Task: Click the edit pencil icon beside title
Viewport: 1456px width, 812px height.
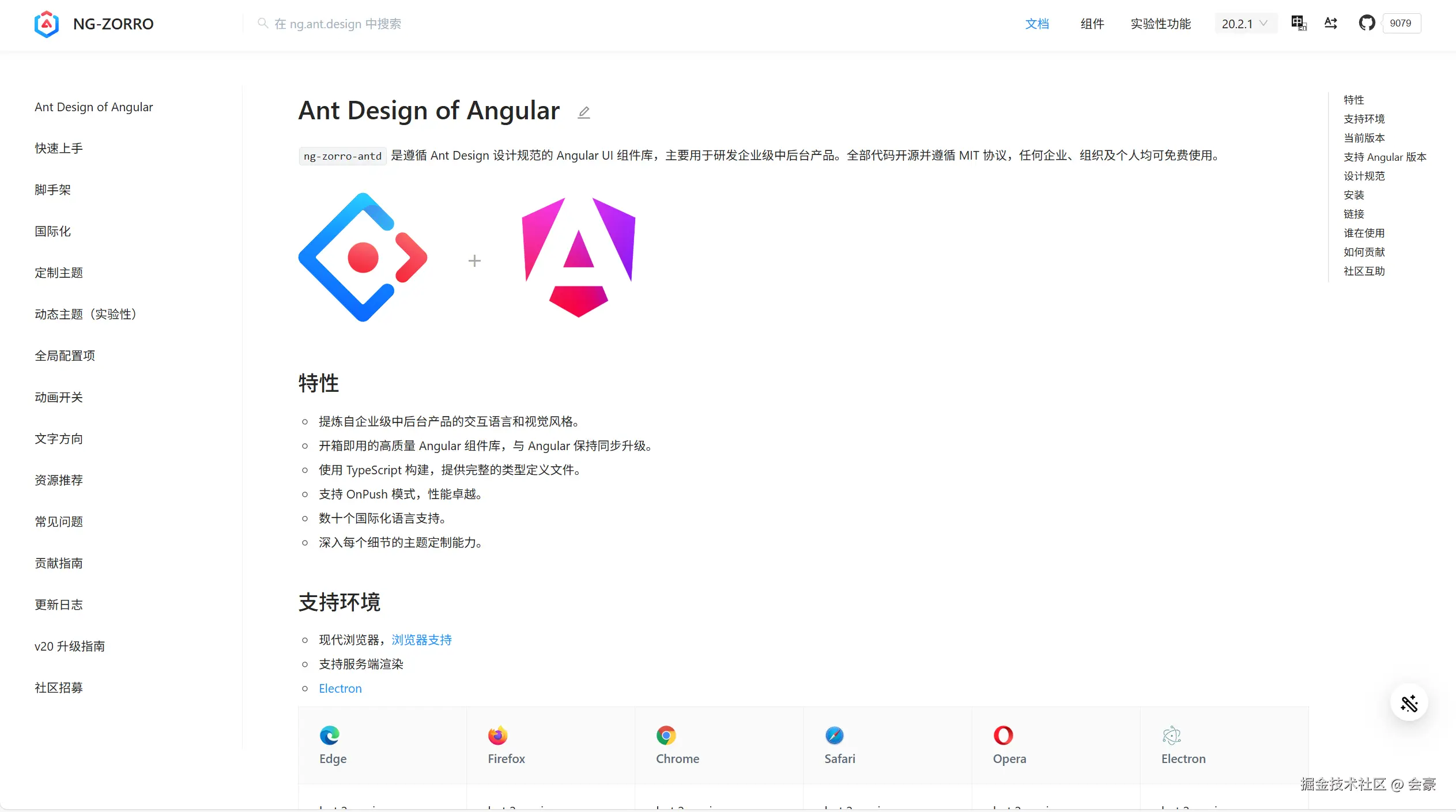Action: point(584,112)
